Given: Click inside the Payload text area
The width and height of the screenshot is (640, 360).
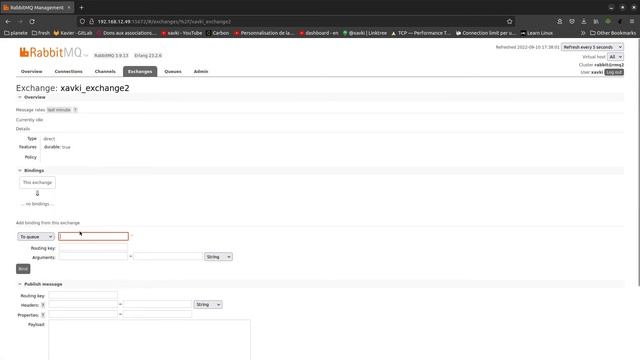Looking at the screenshot, I should pyautogui.click(x=149, y=340).
